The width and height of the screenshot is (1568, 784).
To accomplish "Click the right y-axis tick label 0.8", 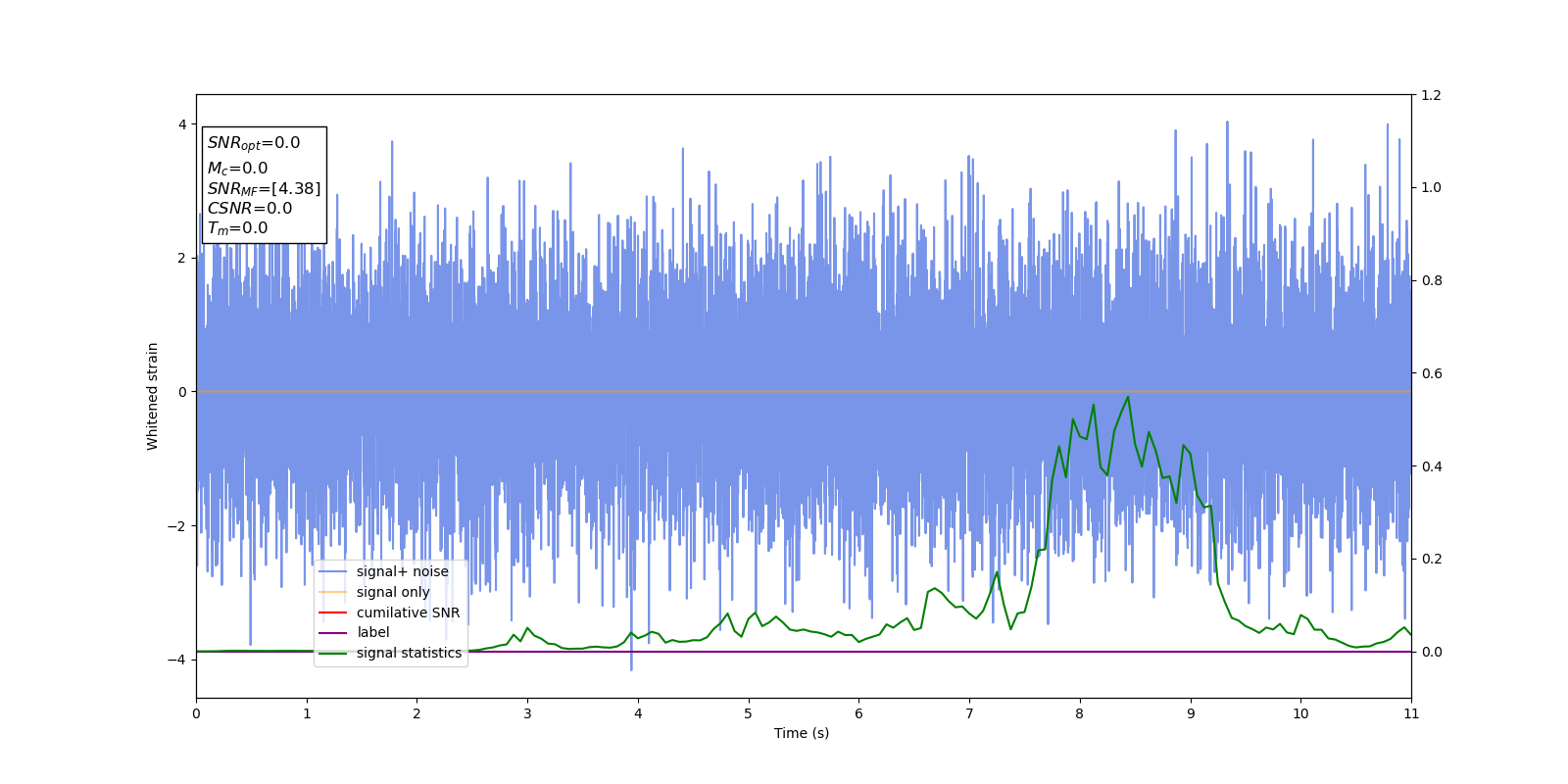I will click(1431, 280).
